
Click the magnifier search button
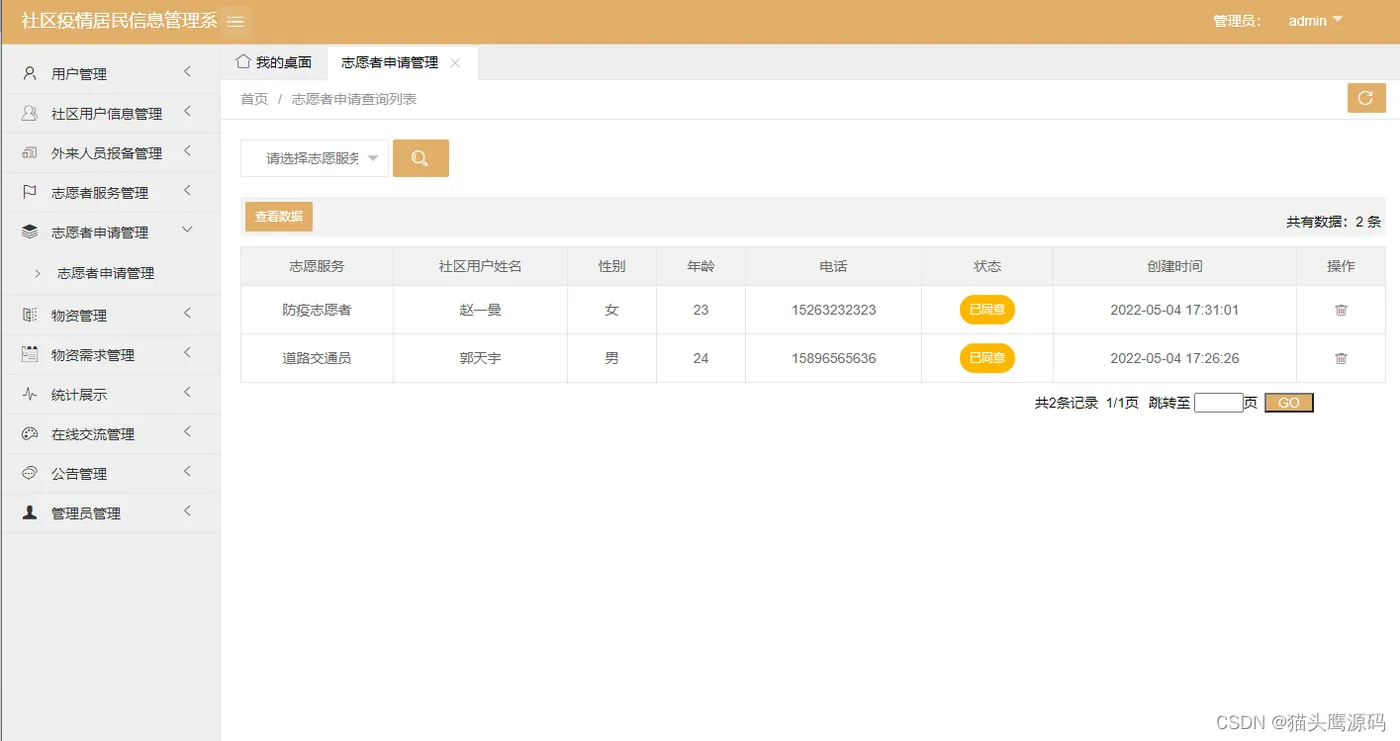tap(420, 158)
